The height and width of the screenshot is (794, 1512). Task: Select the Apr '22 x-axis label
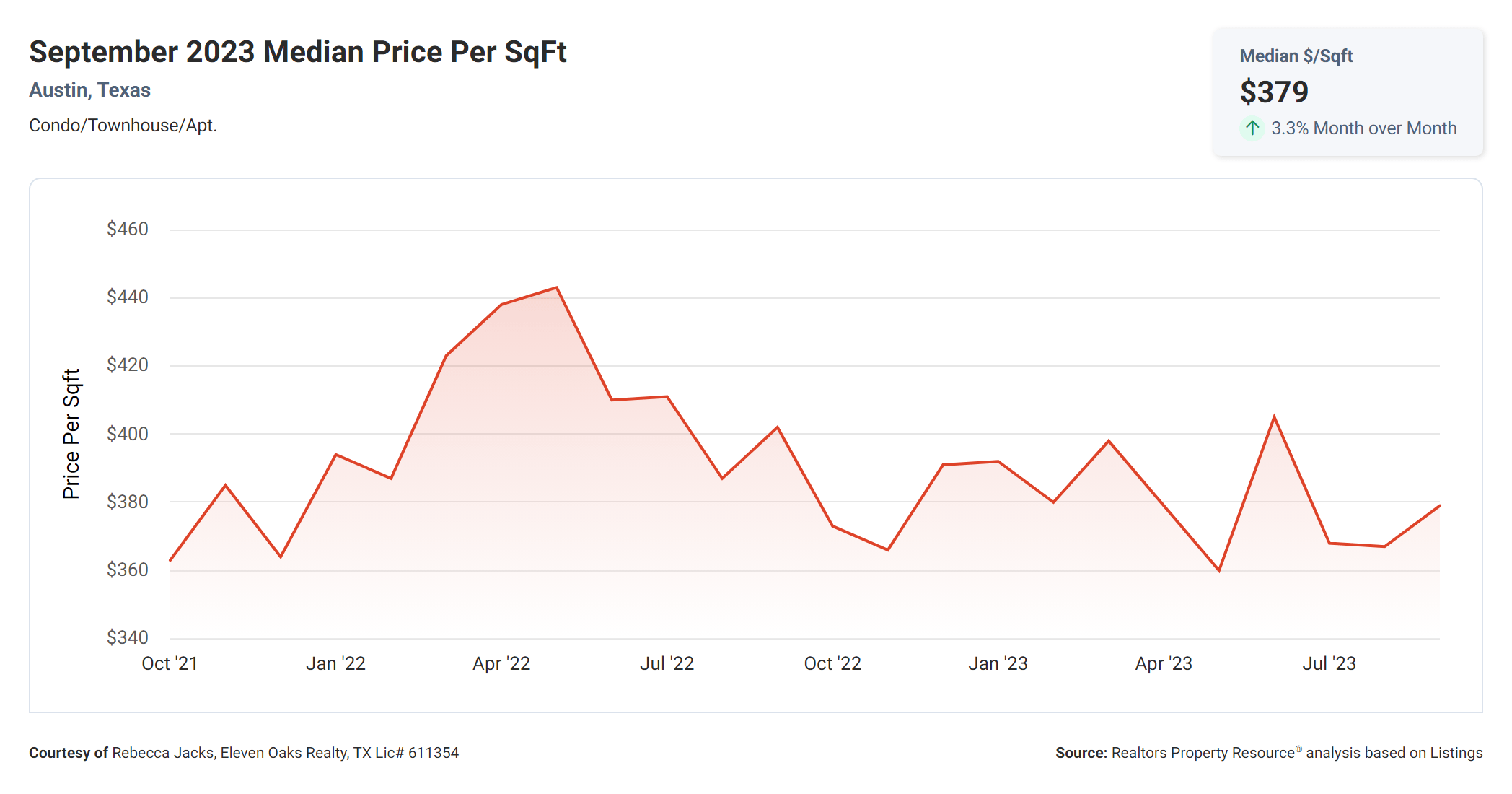(501, 663)
